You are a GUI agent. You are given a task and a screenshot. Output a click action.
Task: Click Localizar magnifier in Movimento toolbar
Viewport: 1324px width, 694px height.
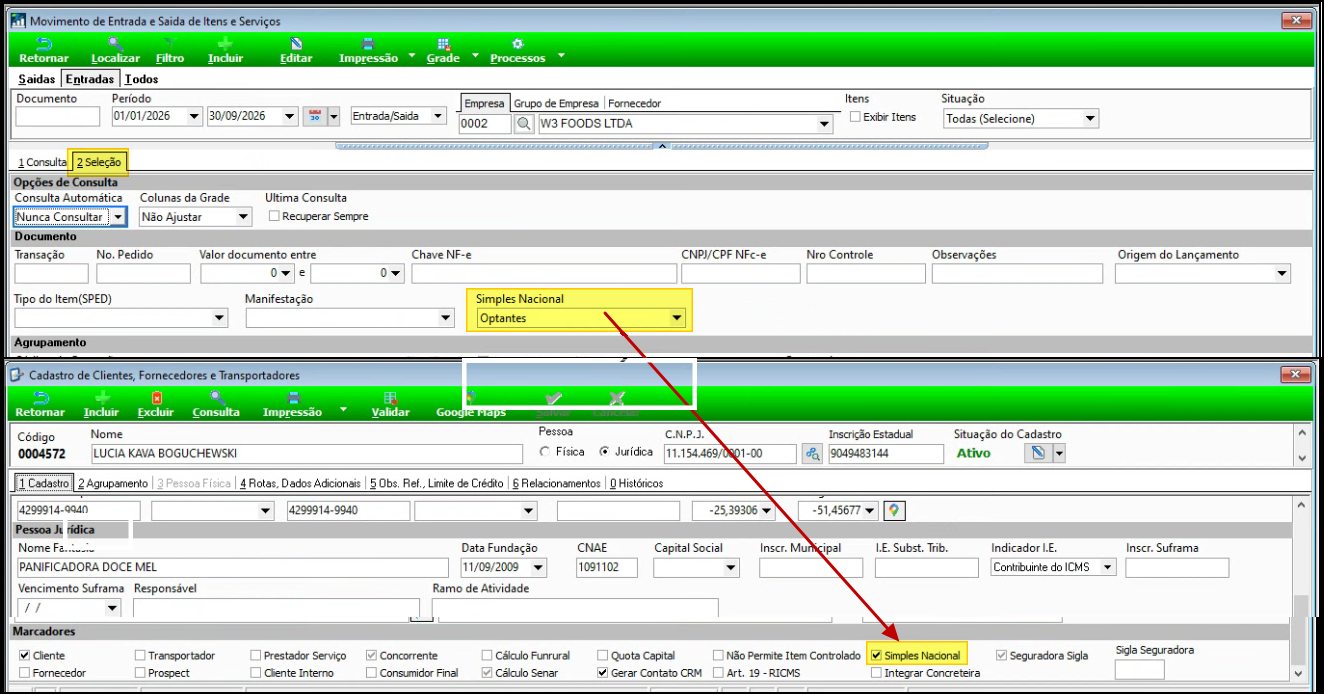click(x=115, y=44)
